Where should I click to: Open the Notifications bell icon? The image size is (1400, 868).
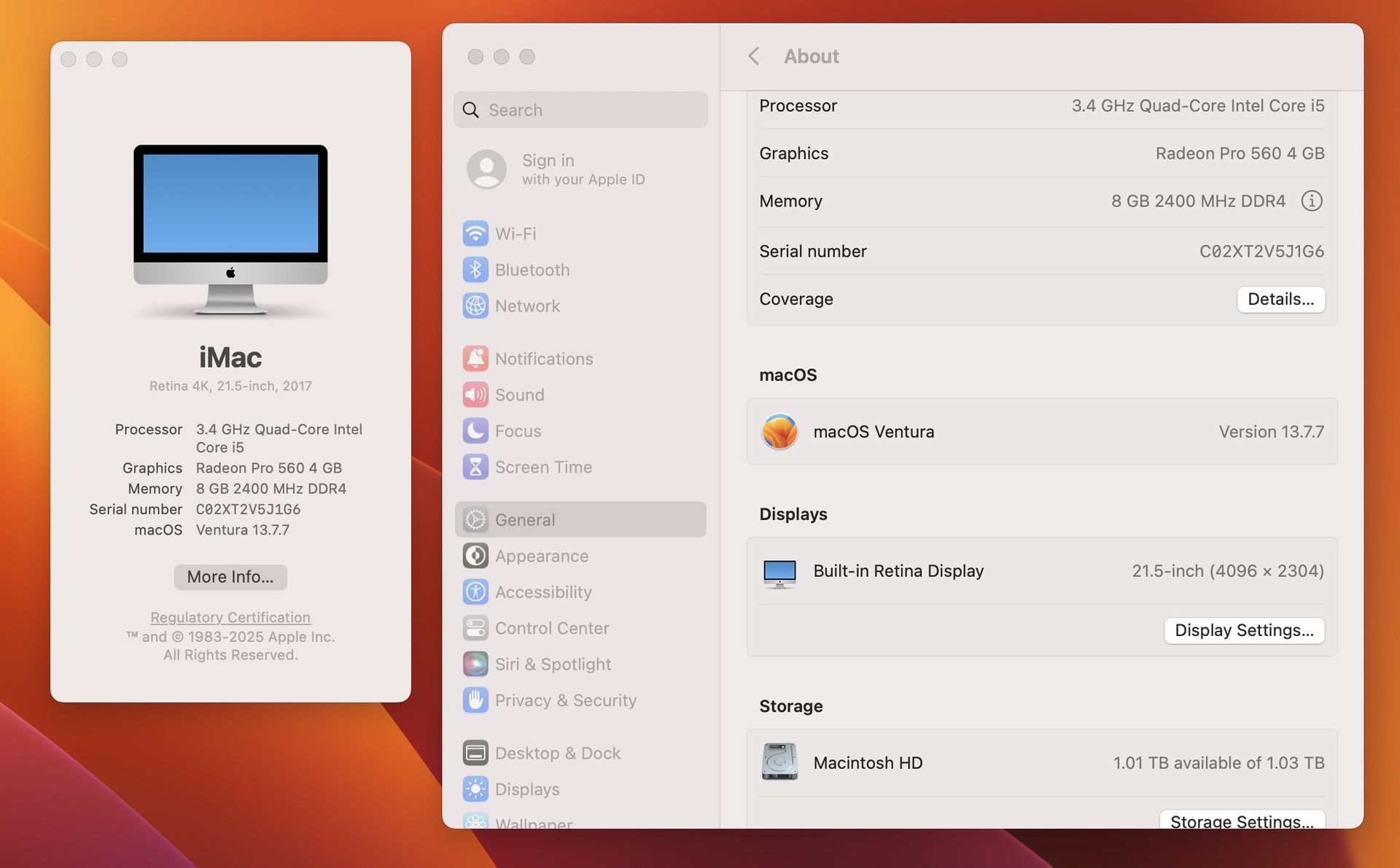tap(475, 359)
